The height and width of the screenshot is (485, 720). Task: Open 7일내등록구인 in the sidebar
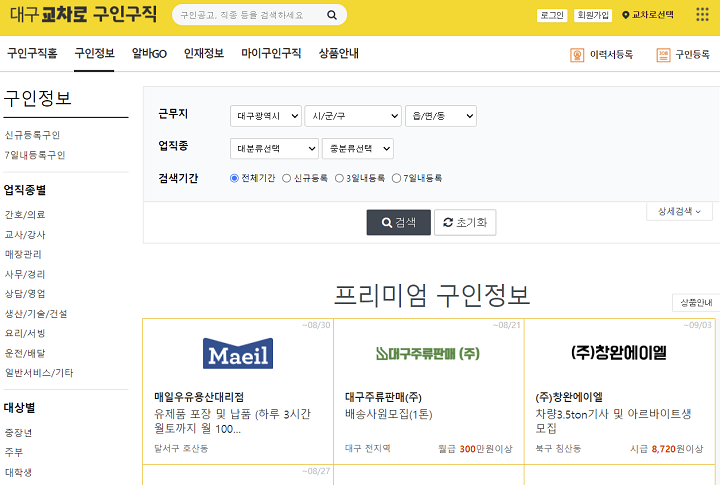35,155
